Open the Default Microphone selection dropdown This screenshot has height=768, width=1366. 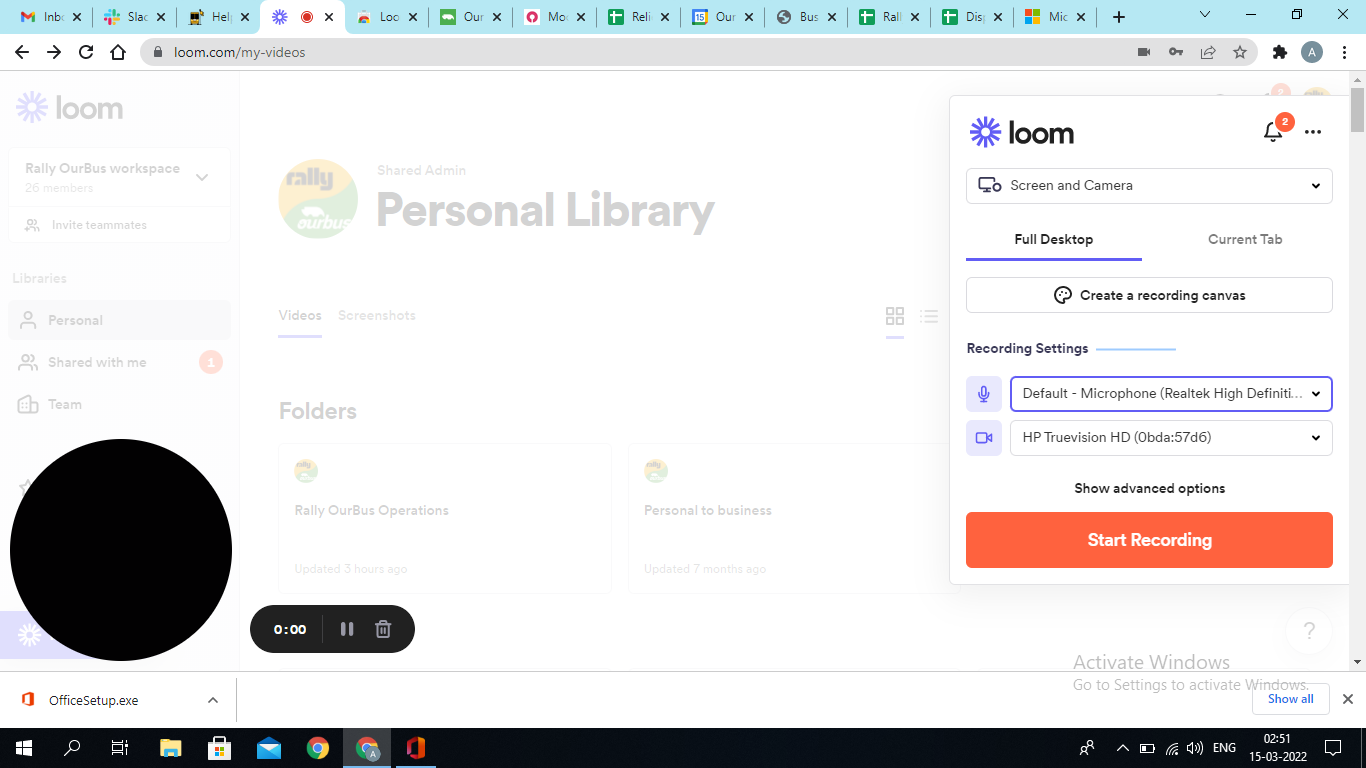(1171, 394)
